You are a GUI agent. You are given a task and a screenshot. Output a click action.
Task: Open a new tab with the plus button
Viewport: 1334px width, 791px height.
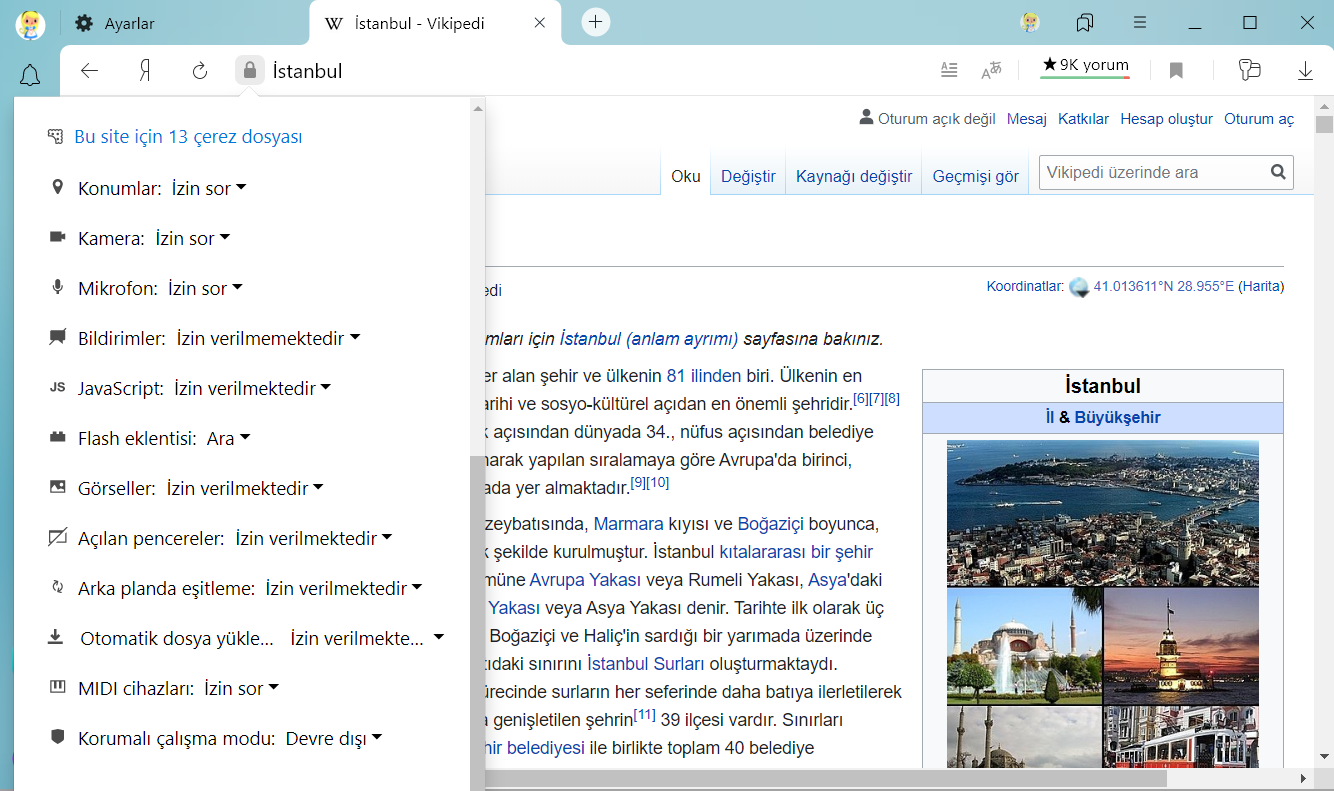click(x=596, y=21)
